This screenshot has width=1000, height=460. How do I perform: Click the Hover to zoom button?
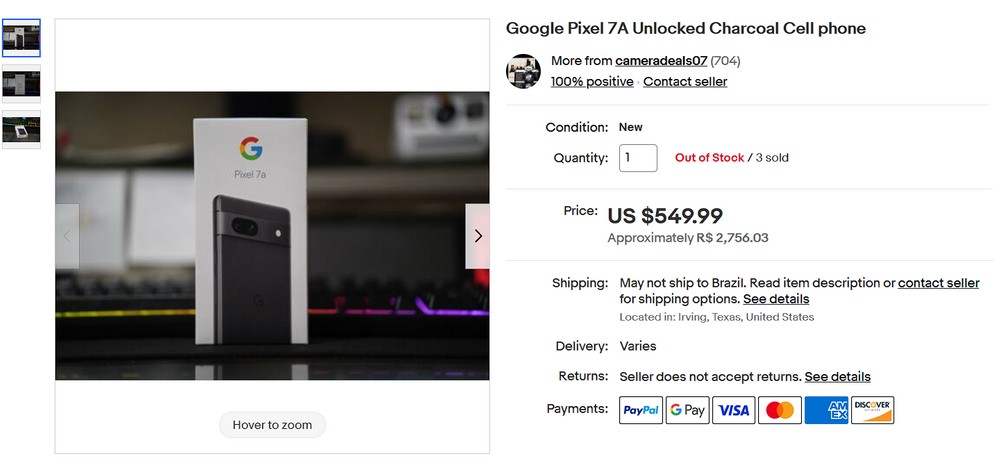click(x=272, y=425)
